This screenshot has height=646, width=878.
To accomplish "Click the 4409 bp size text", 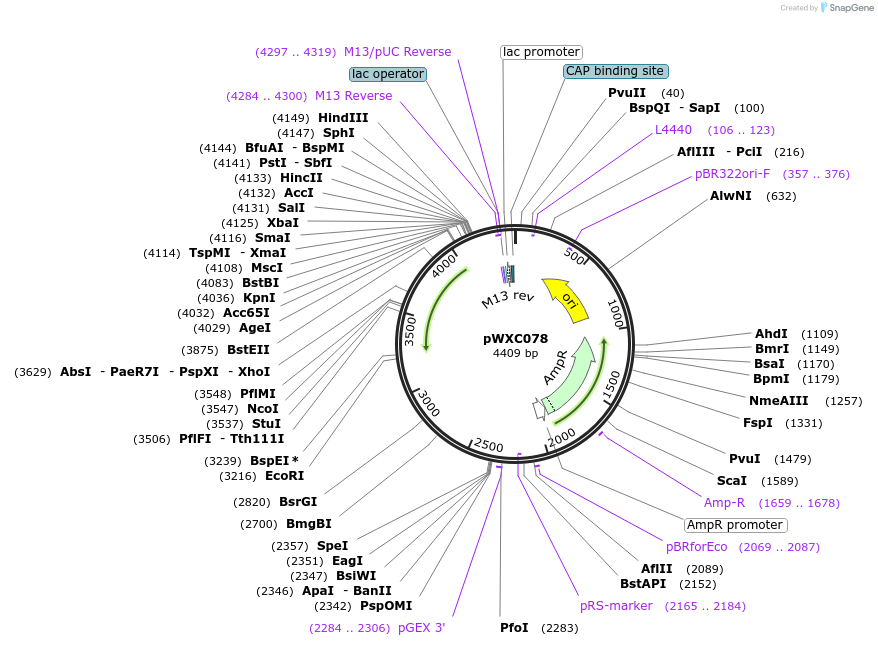I will pyautogui.click(x=516, y=353).
